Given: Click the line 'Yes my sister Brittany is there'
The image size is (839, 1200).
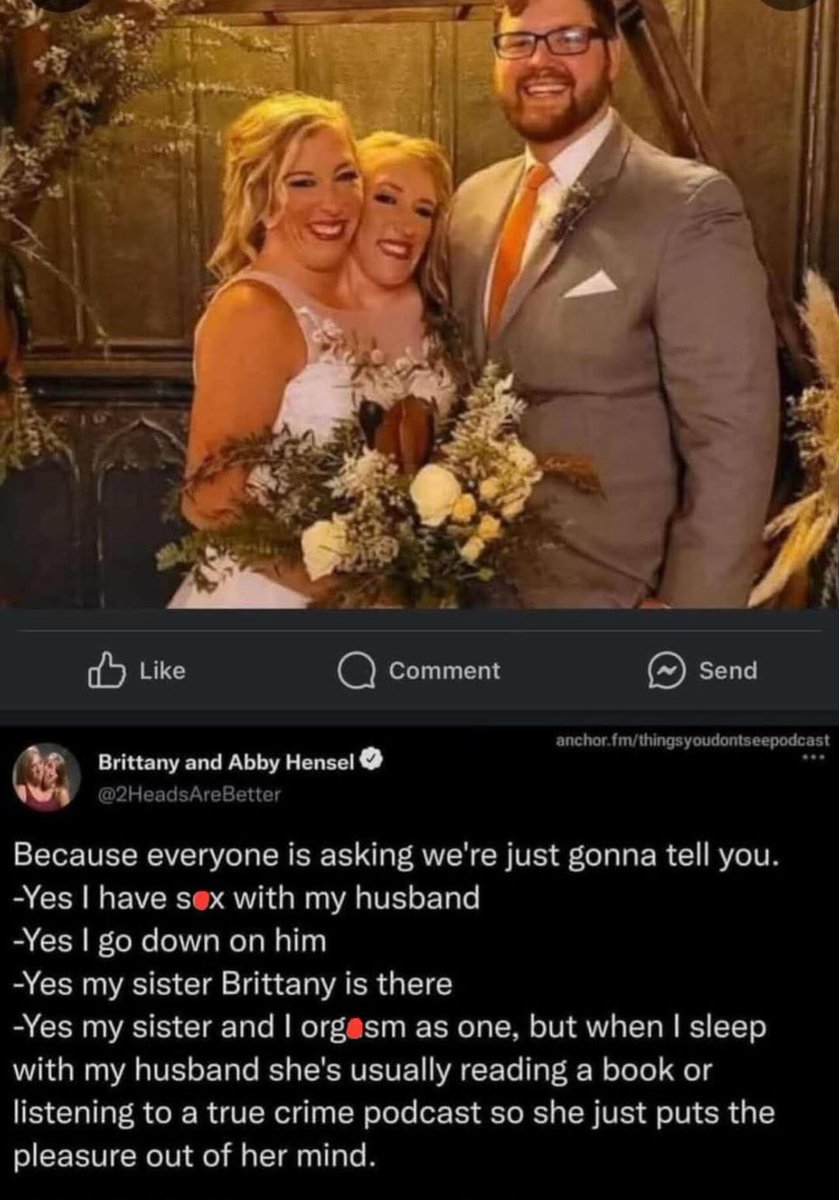Looking at the screenshot, I should pos(232,985).
